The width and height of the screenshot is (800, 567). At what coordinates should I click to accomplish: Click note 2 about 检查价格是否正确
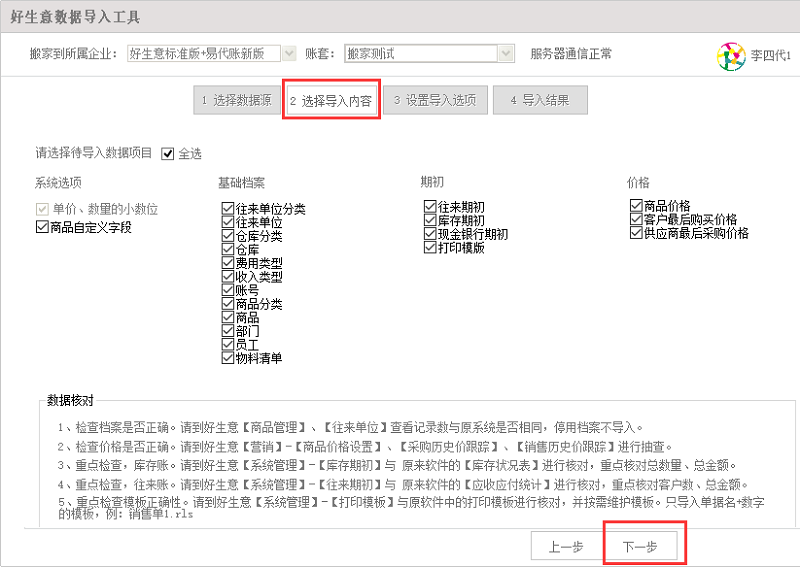point(366,447)
